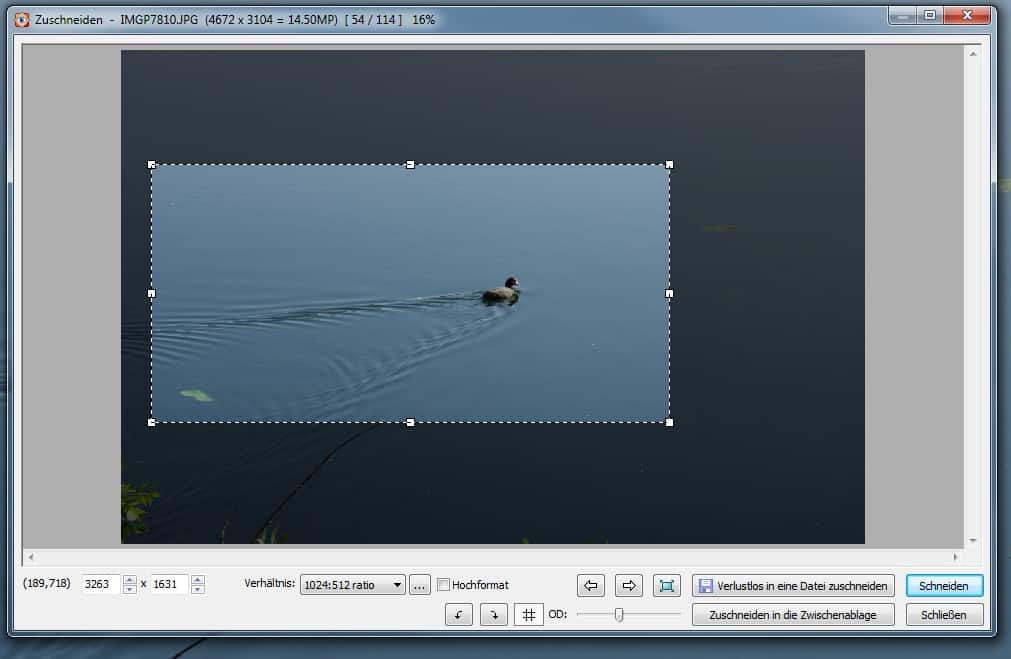
Task: Click the vertical scrollbar up arrow
Action: pyautogui.click(x=973, y=54)
